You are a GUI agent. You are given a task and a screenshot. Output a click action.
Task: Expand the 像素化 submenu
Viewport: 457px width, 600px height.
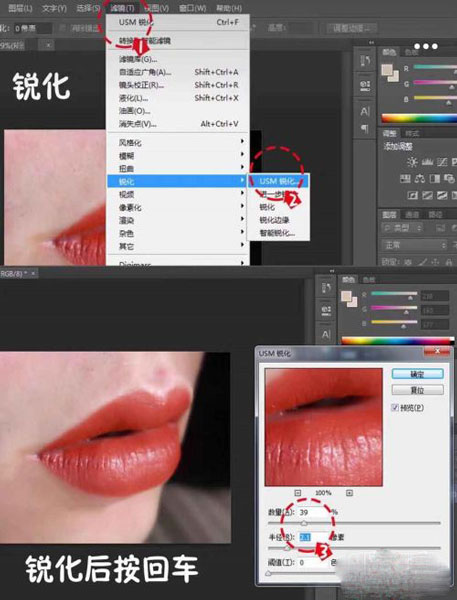tap(178, 207)
